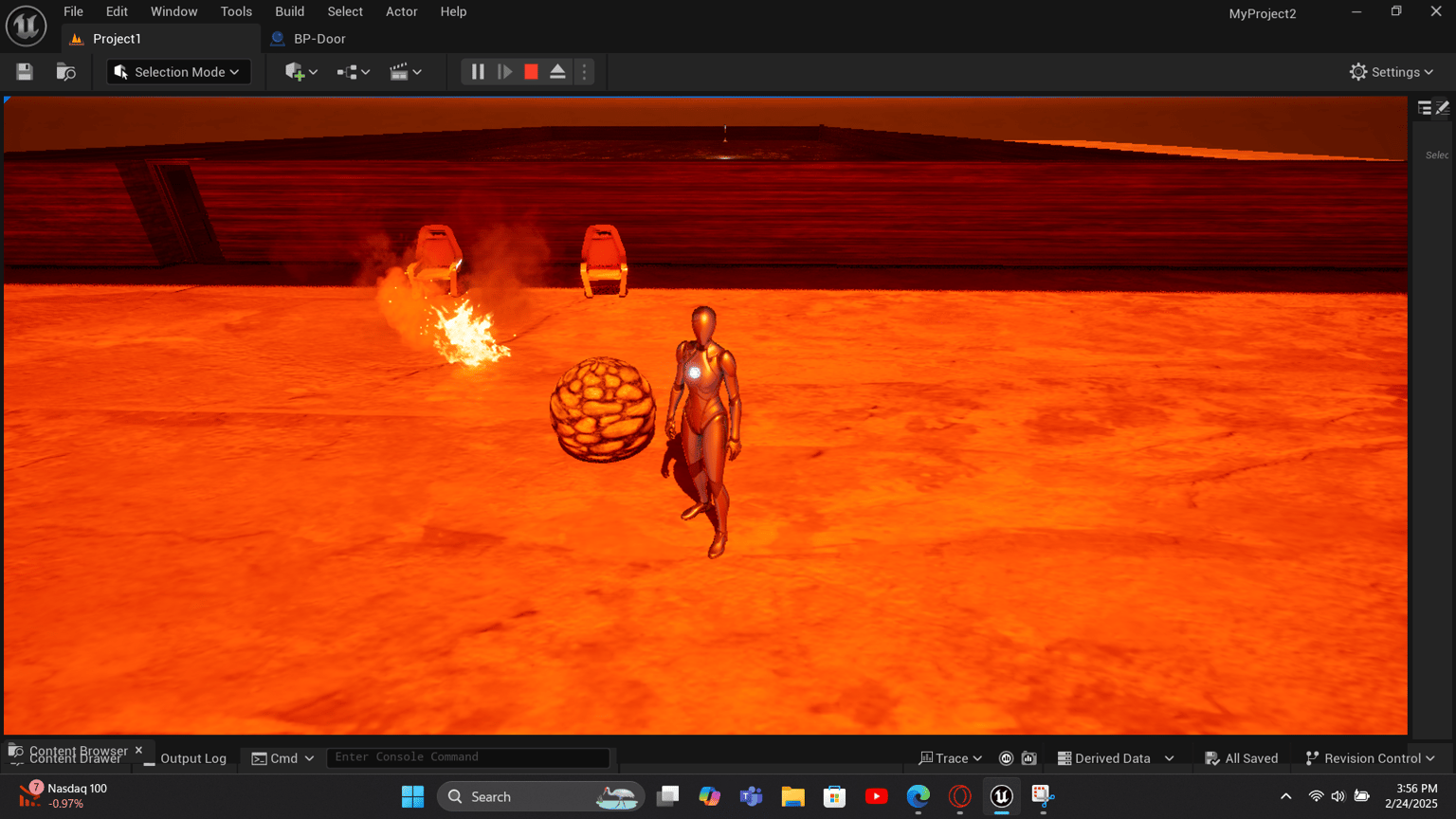Screen dimensions: 1456x819
Task: Open the quick add actor cube menu
Action: pos(301,72)
